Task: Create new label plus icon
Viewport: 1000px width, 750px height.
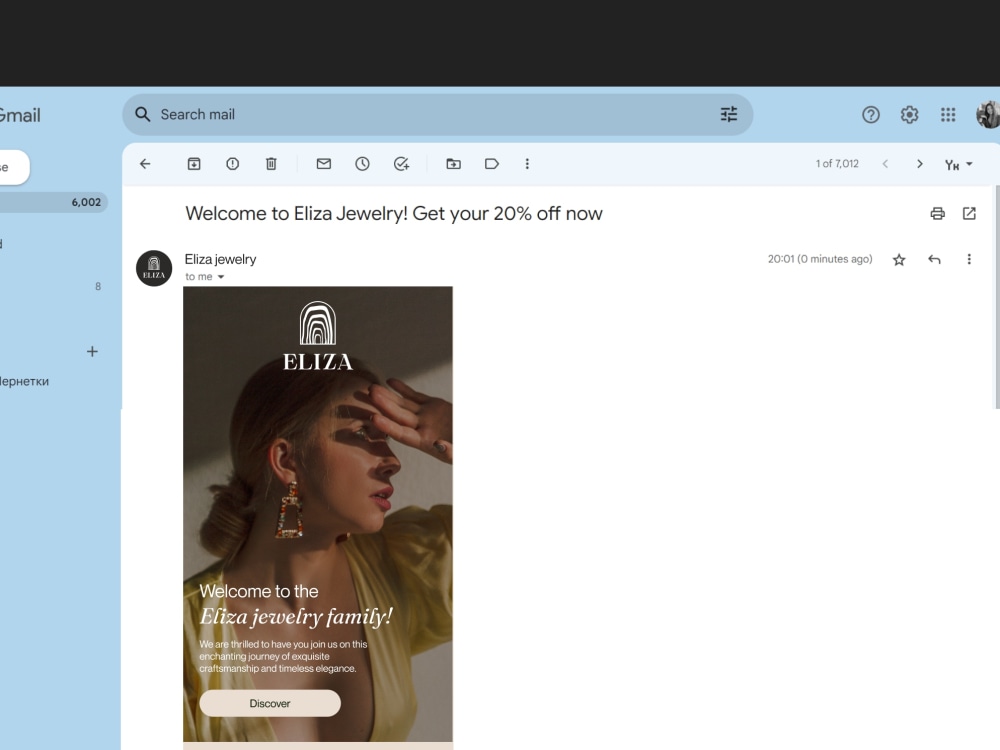Action: pos(92,351)
